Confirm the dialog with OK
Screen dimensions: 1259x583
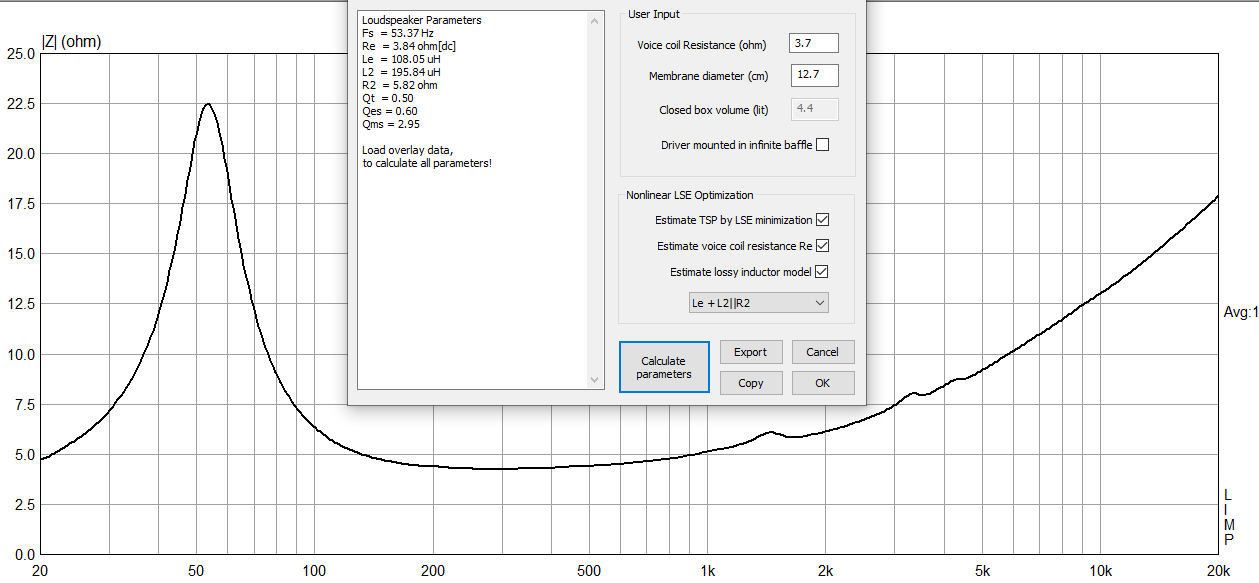(x=823, y=383)
